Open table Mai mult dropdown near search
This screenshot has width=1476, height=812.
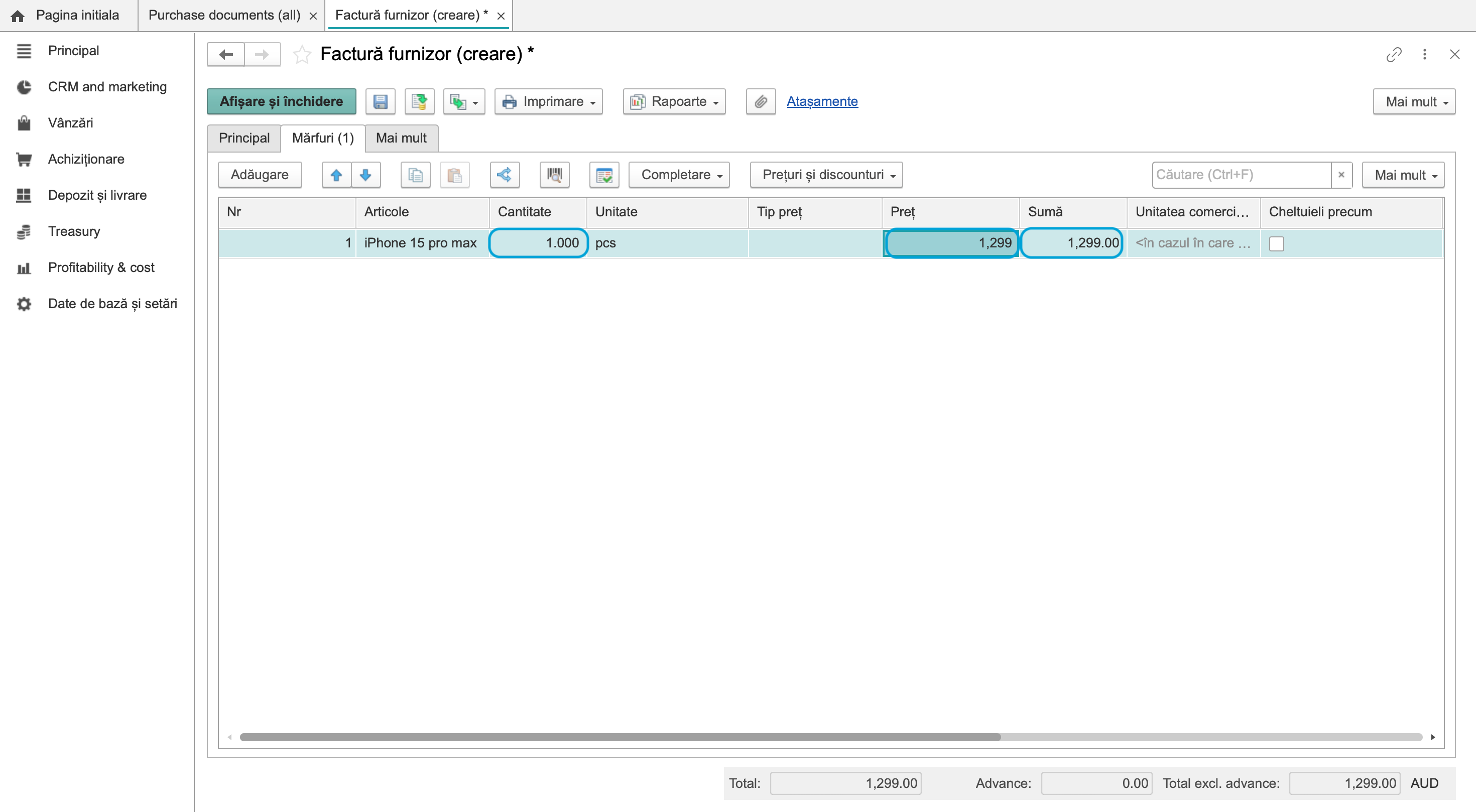click(1403, 175)
